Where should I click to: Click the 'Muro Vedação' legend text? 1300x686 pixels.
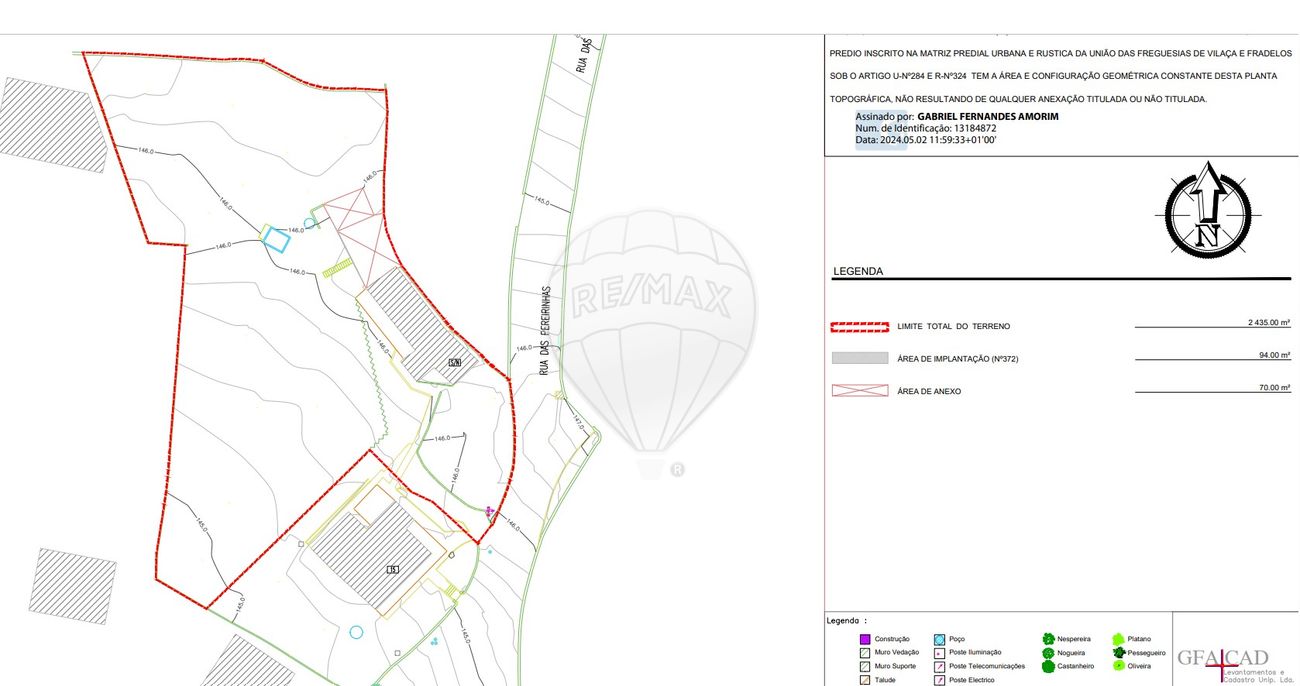pyautogui.click(x=897, y=652)
